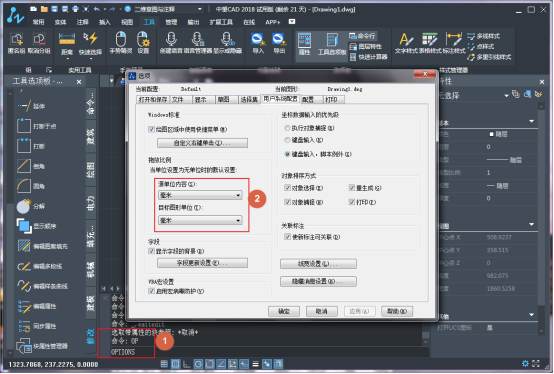
Task: Select 'Keyboard entry except scripts' radio button
Action: pyautogui.click(x=287, y=154)
